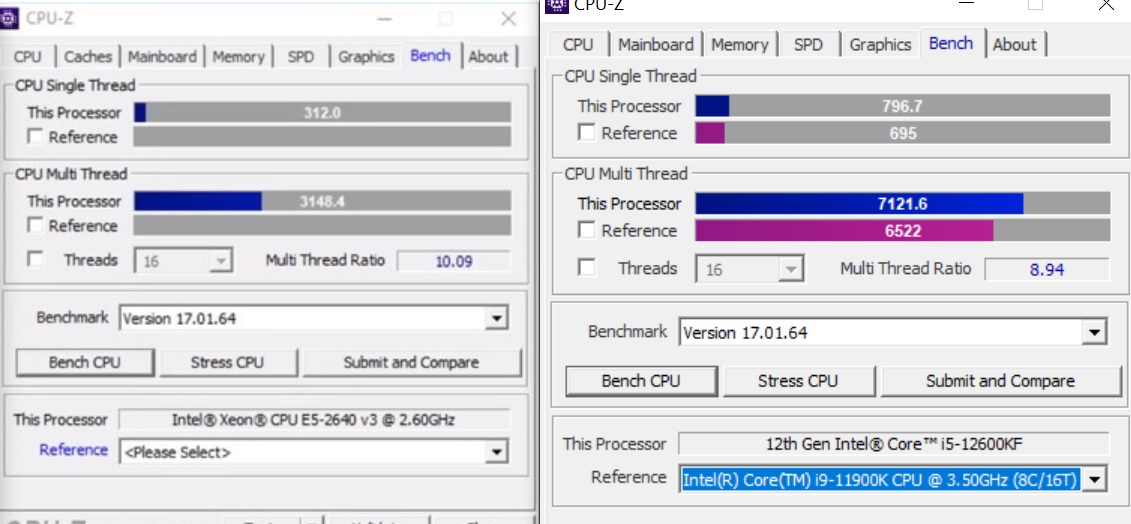1131x524 pixels.
Task: Tick the Threads checkbox in left window
Action: point(35,259)
